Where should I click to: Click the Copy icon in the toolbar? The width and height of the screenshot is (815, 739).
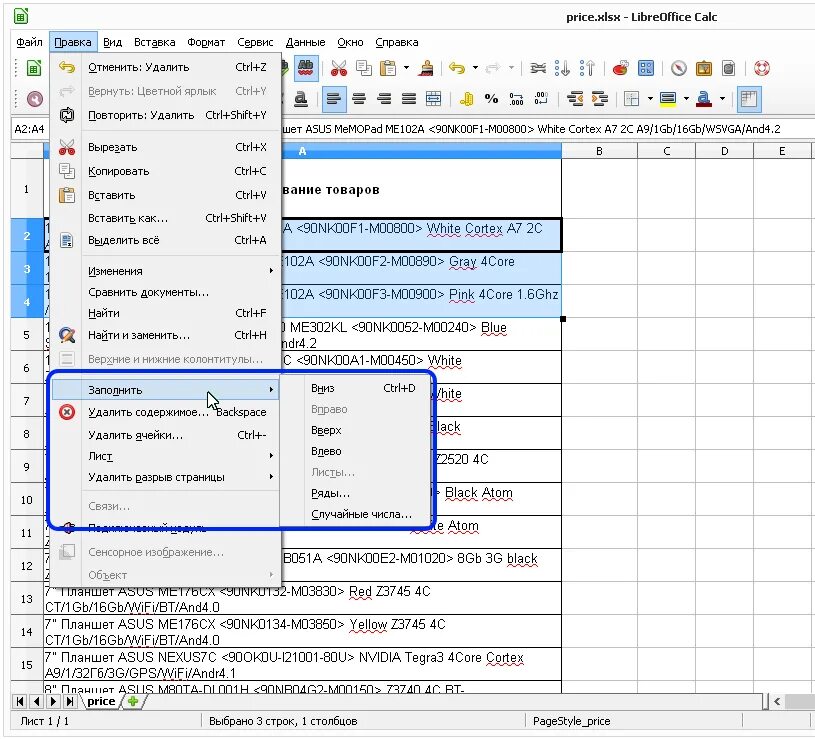[x=364, y=68]
